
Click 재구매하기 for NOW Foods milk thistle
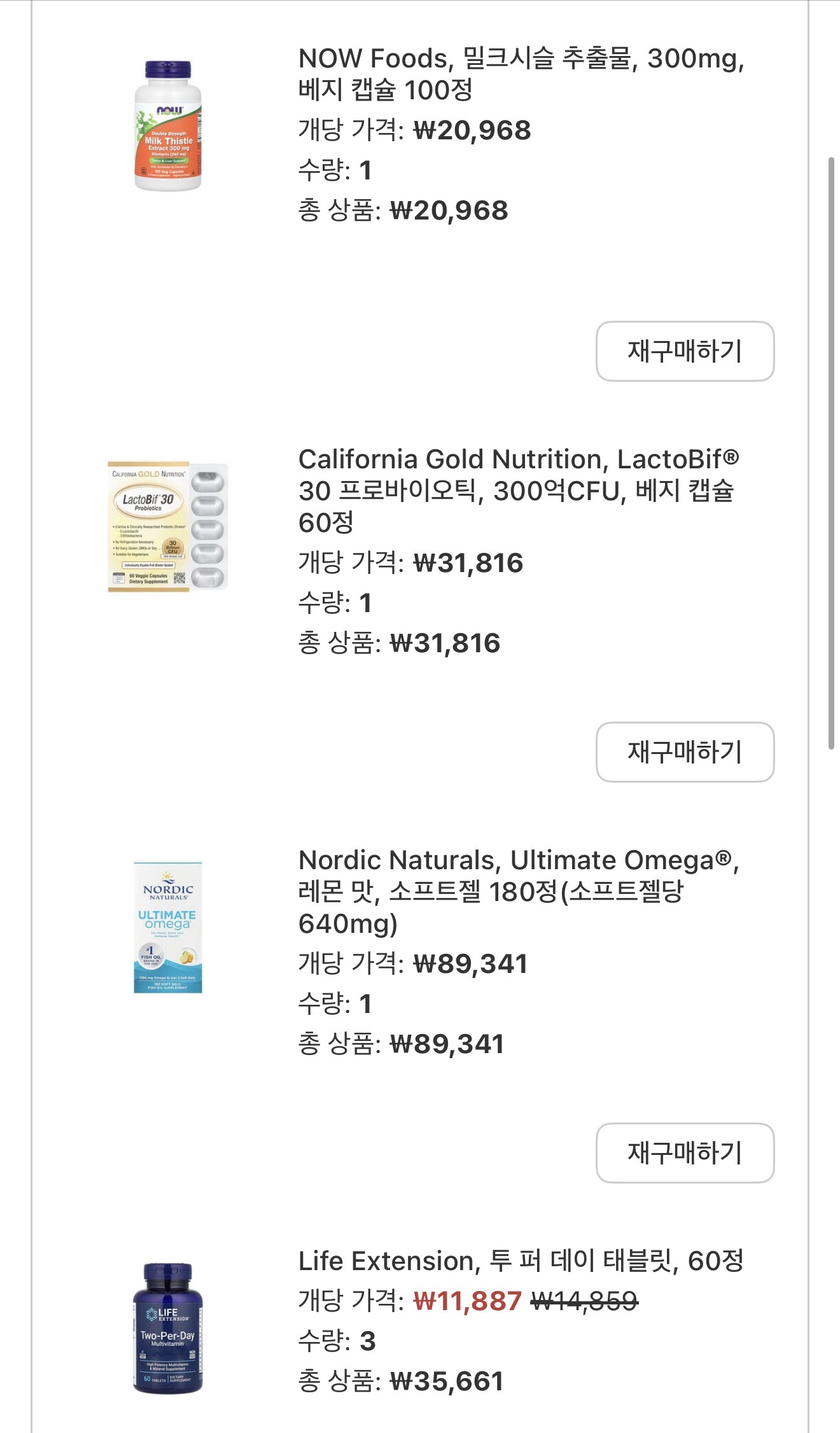point(685,351)
